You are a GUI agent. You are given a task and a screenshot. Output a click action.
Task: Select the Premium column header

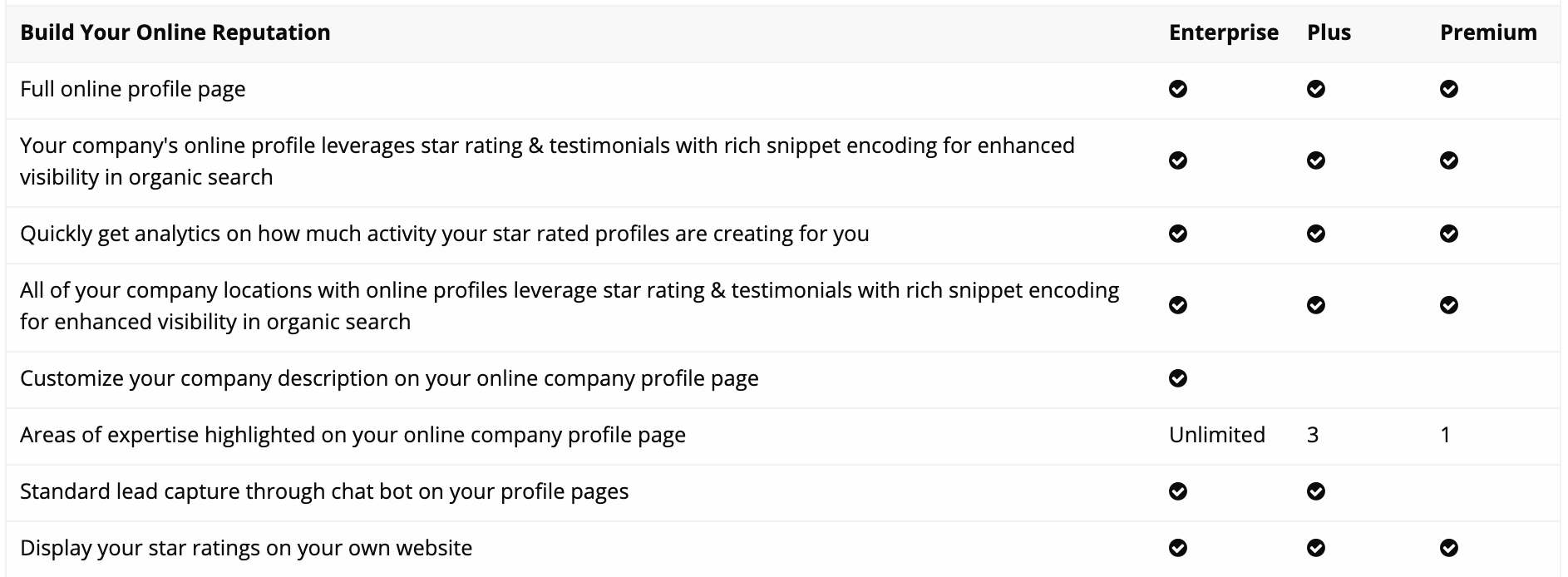tap(1489, 32)
